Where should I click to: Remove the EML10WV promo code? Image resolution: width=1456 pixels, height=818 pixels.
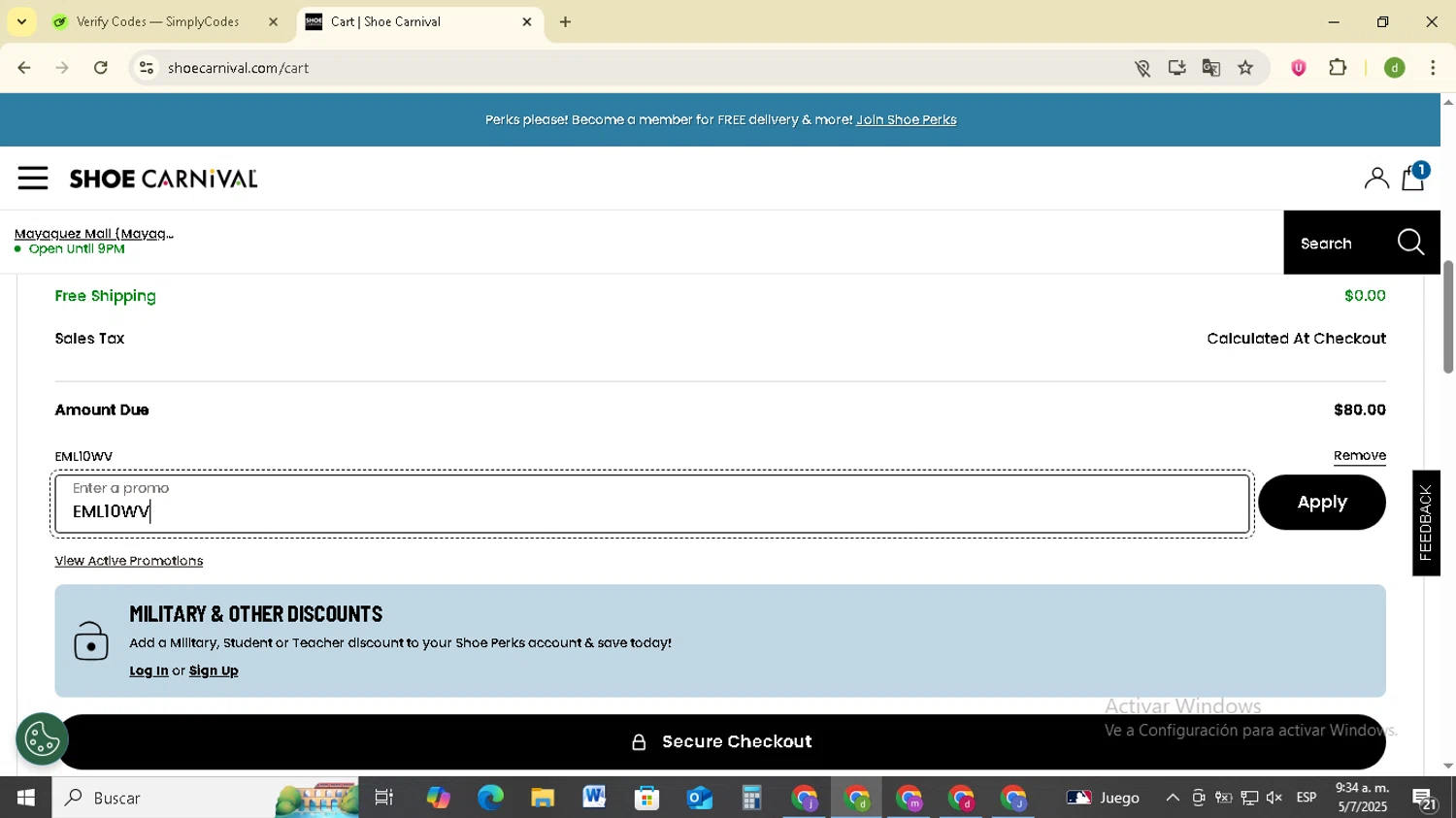pos(1359,456)
